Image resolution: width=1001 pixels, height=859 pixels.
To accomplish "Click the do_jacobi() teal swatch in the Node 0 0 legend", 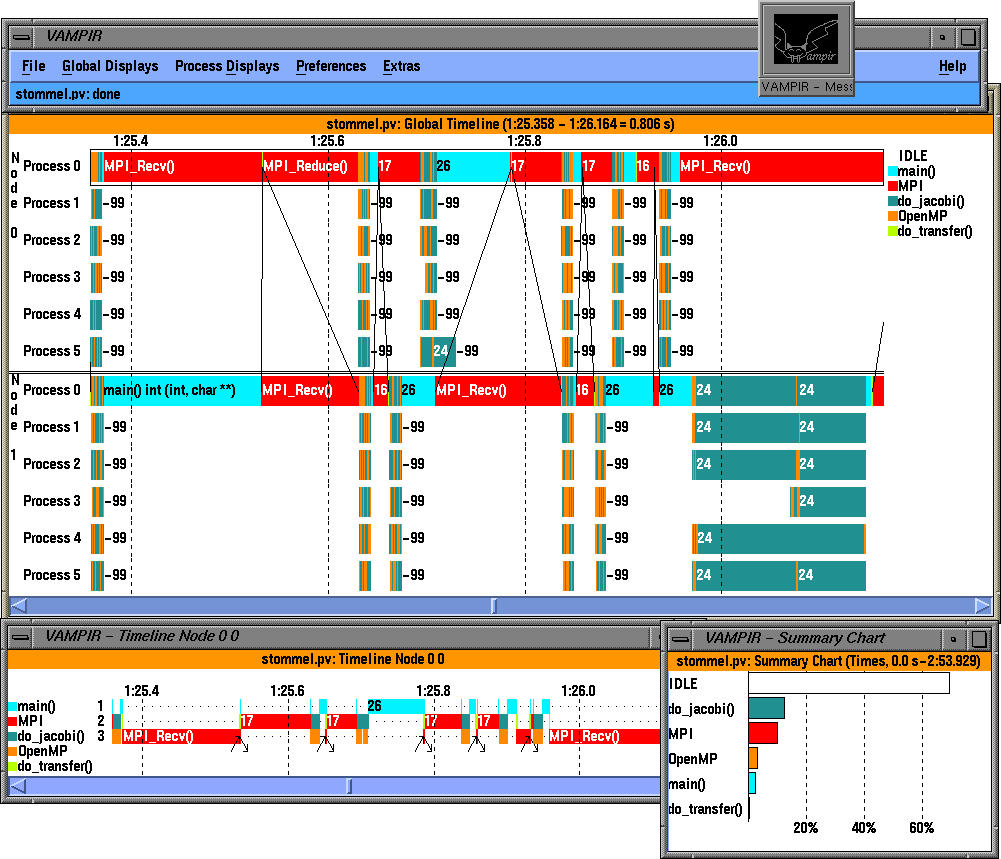I will click(x=12, y=736).
